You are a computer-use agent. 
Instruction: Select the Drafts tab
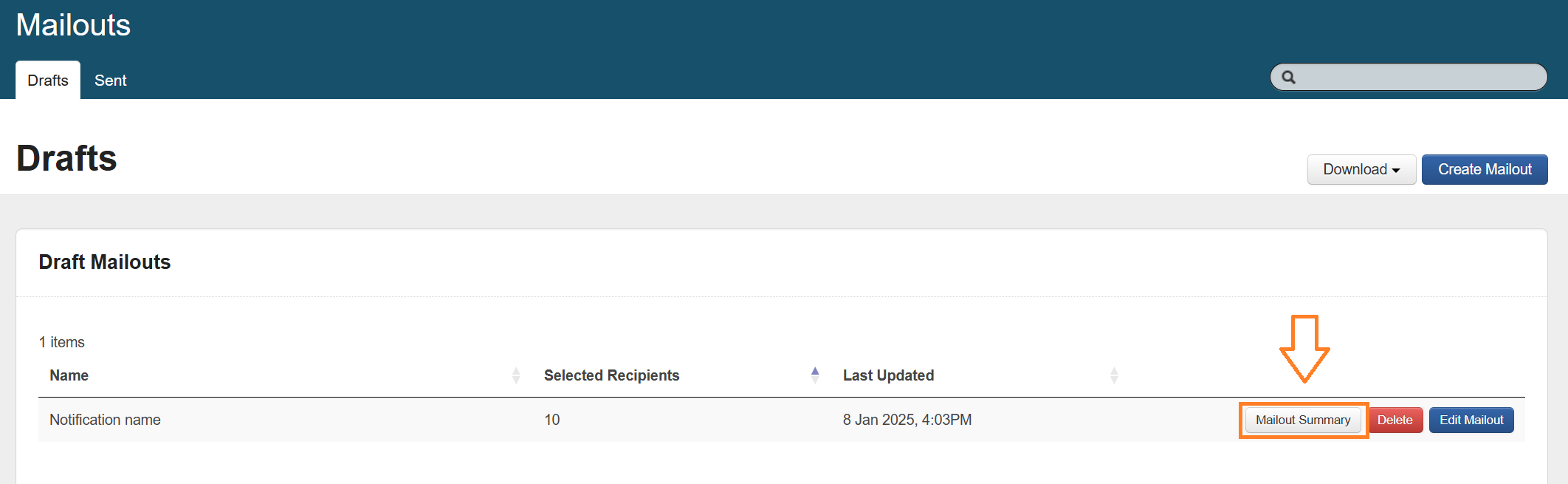(x=48, y=81)
